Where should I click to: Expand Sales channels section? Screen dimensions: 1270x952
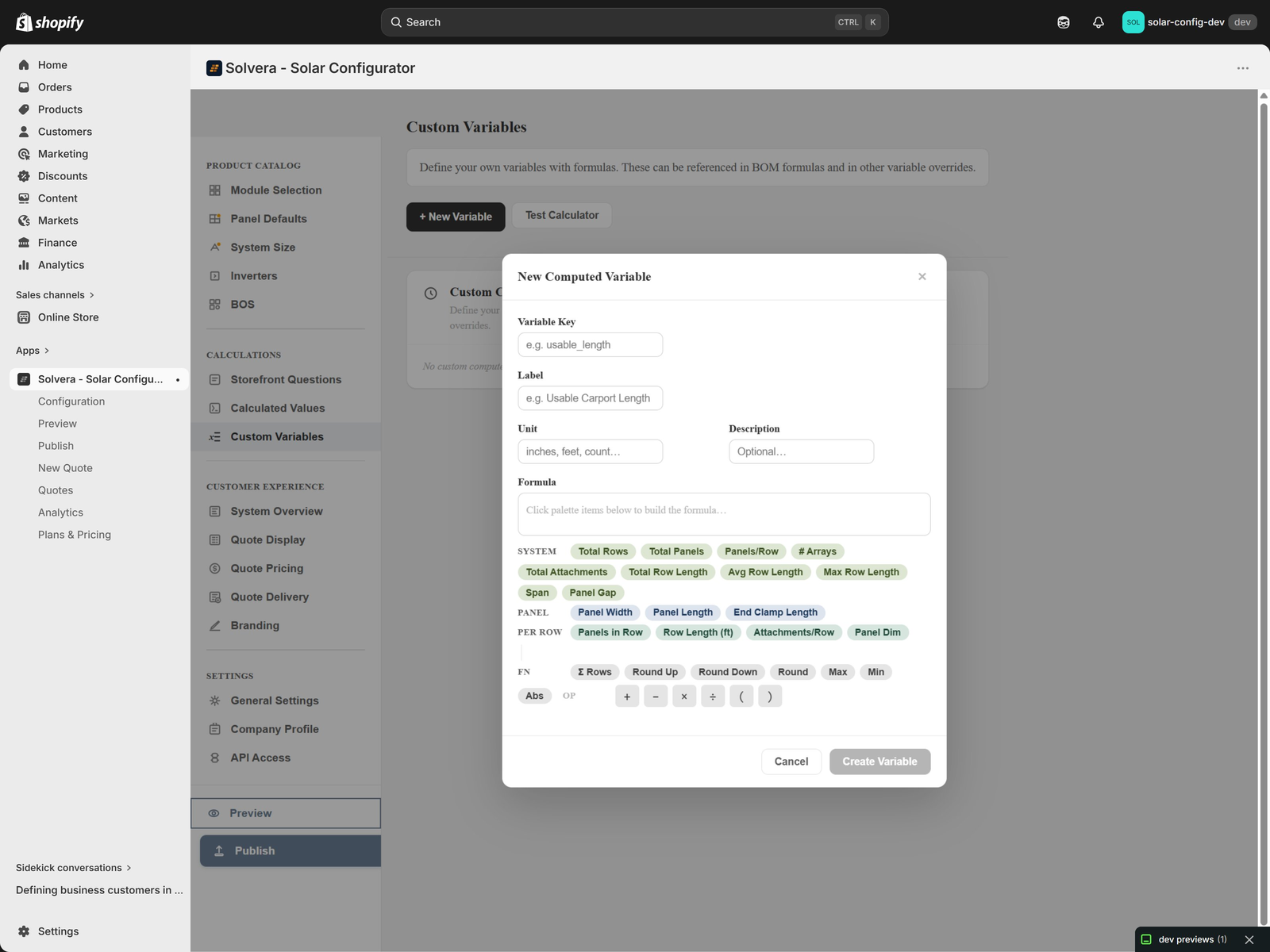[x=55, y=295]
